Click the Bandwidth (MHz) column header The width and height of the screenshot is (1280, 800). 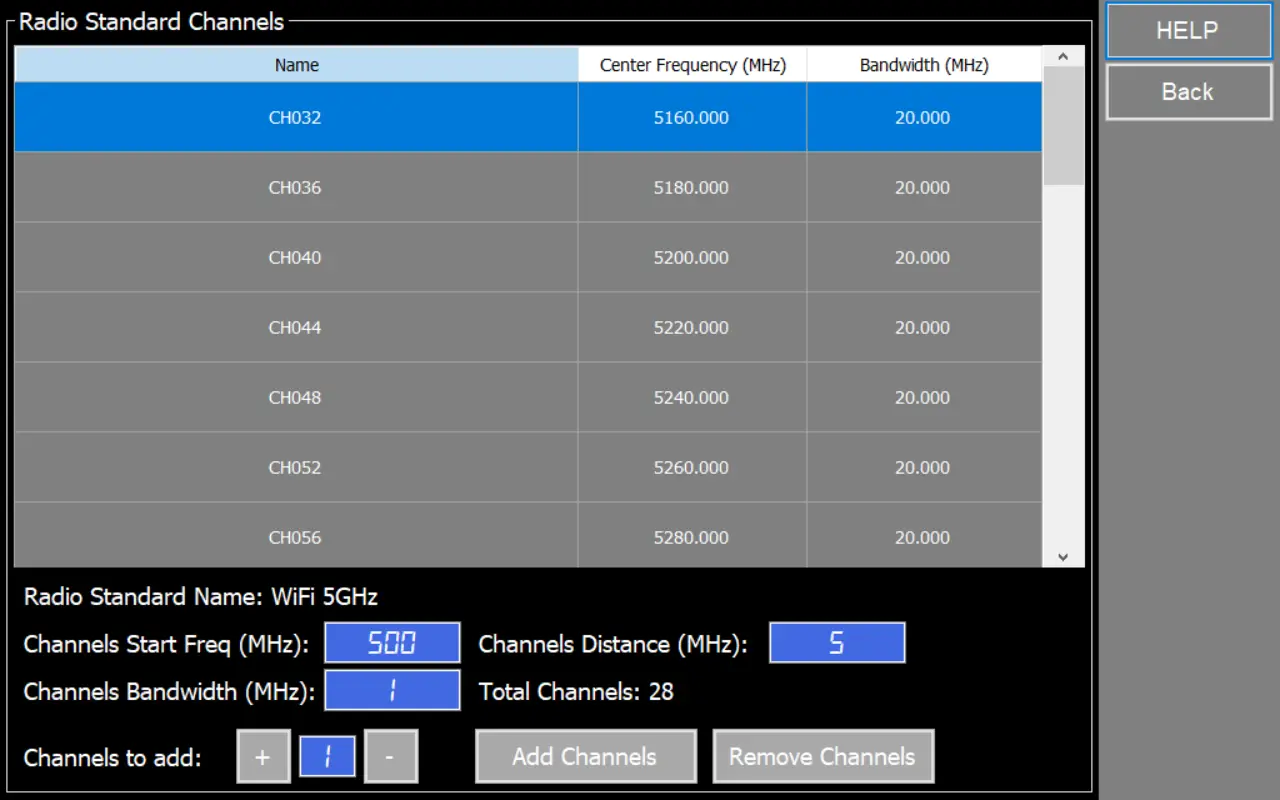[x=923, y=65]
